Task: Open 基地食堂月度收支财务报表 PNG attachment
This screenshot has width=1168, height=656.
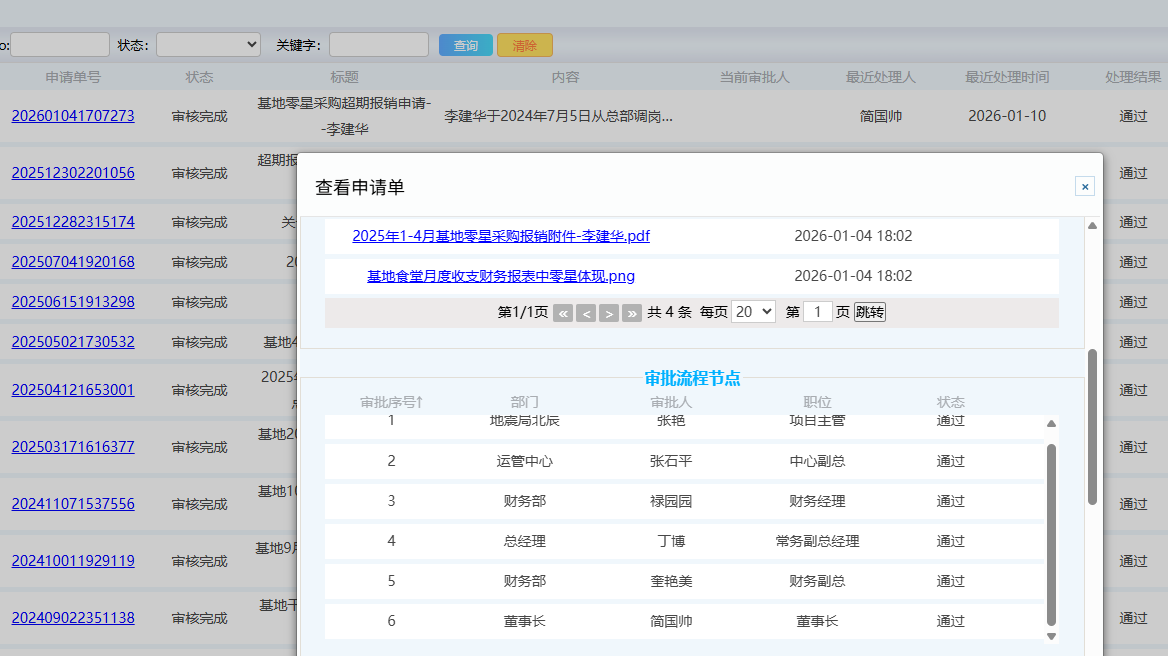Action: 501,276
